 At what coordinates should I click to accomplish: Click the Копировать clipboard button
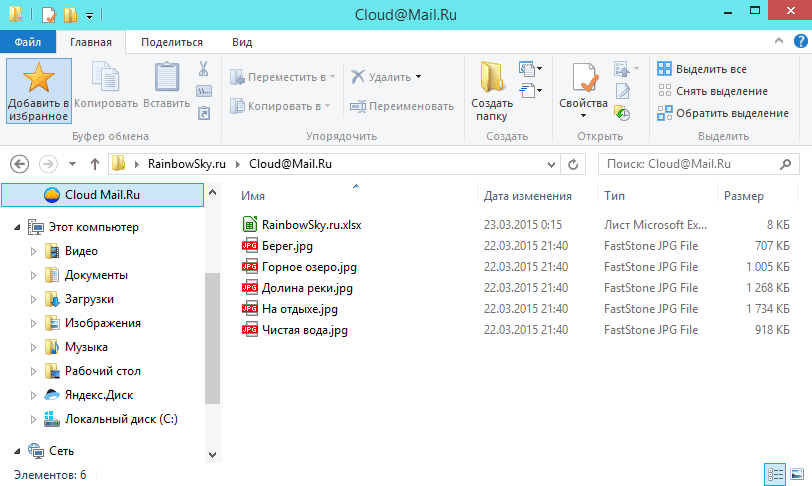click(106, 85)
